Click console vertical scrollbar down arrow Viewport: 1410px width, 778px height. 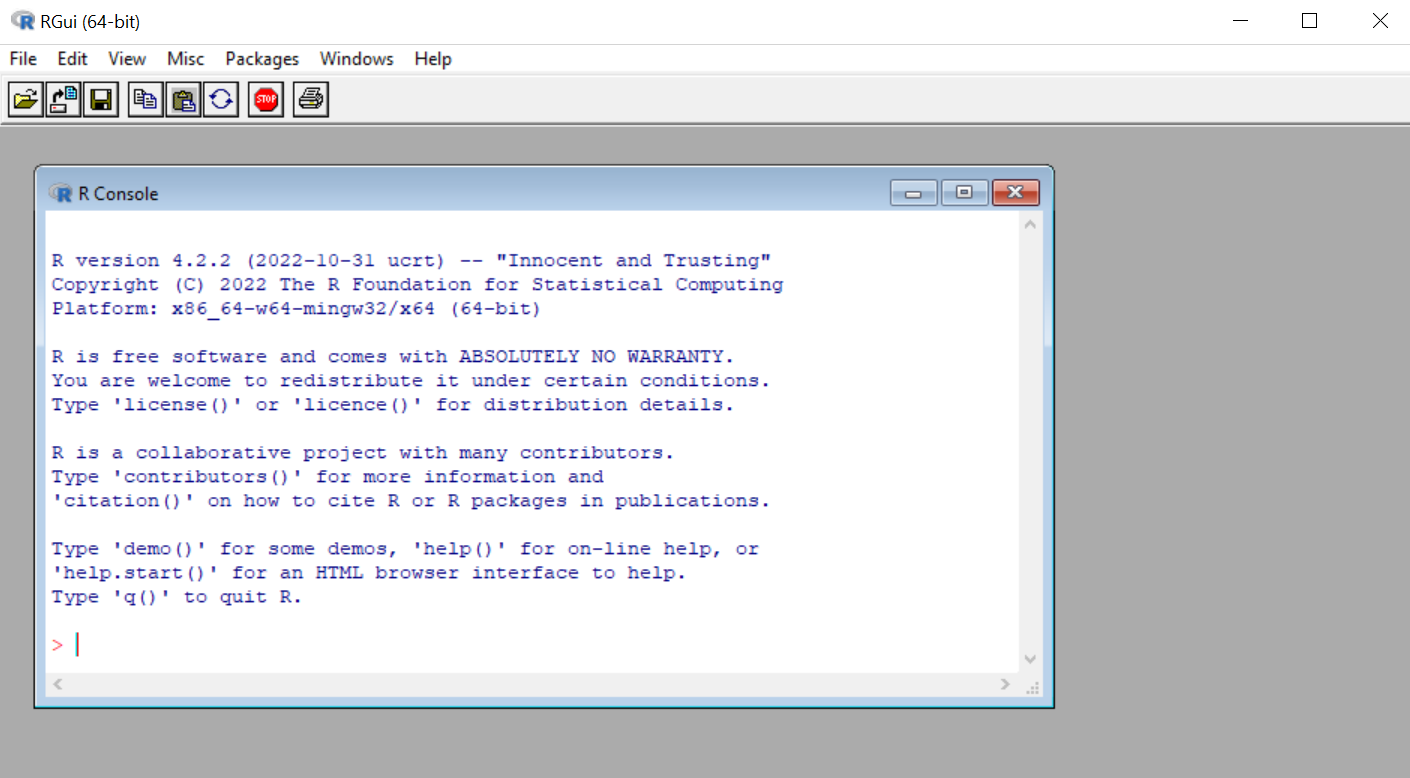1030,659
